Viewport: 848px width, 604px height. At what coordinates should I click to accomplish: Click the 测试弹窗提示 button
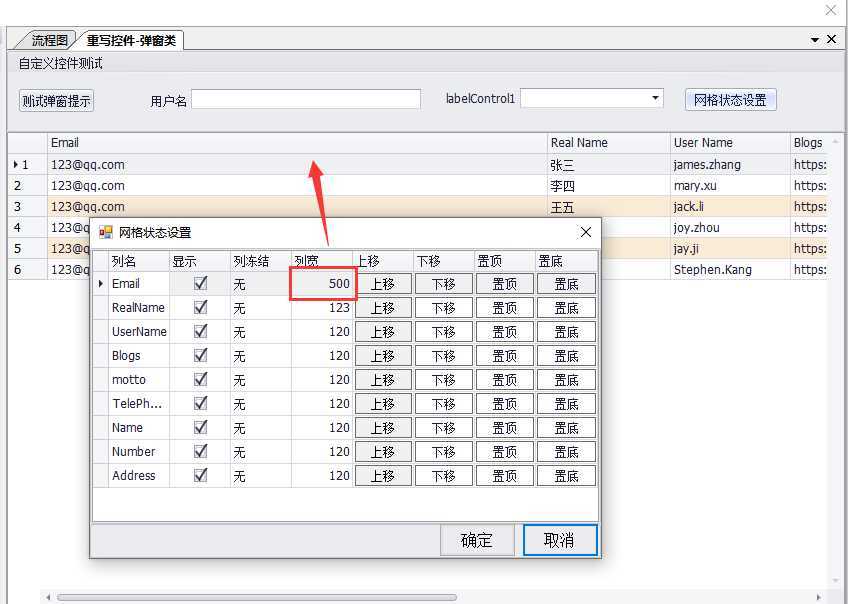pyautogui.click(x=56, y=101)
